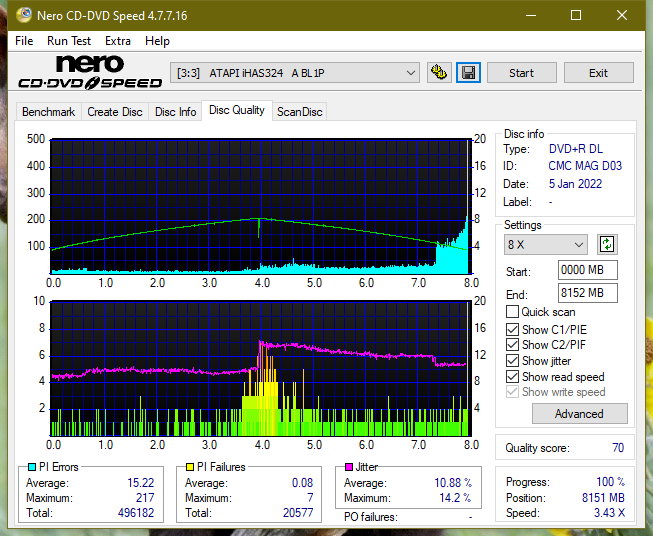Switch to the Disc Info tab
This screenshot has width=653, height=536.
(175, 112)
